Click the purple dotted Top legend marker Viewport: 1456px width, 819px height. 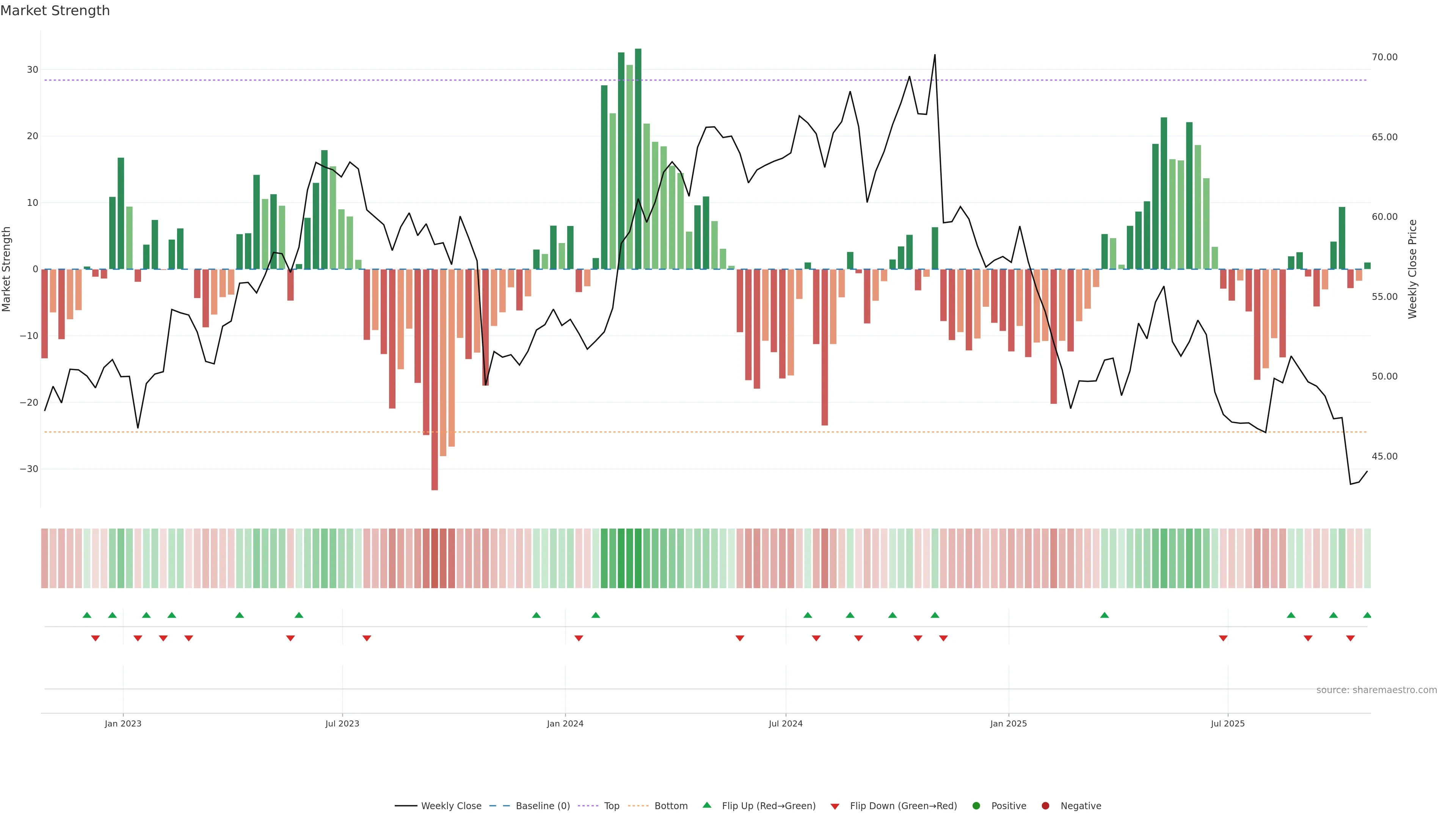(588, 805)
